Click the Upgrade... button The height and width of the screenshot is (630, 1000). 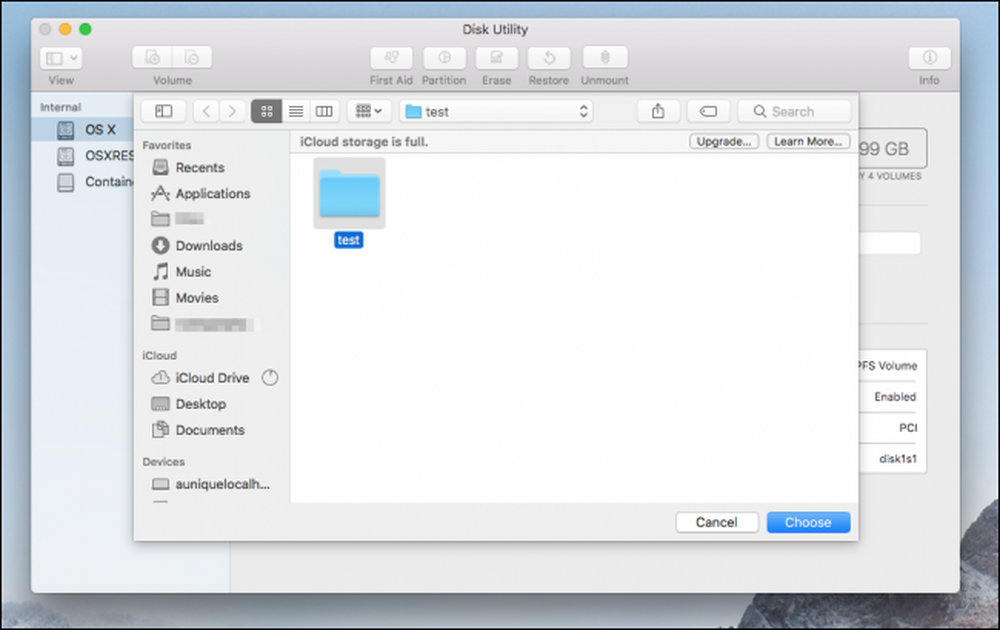(724, 142)
